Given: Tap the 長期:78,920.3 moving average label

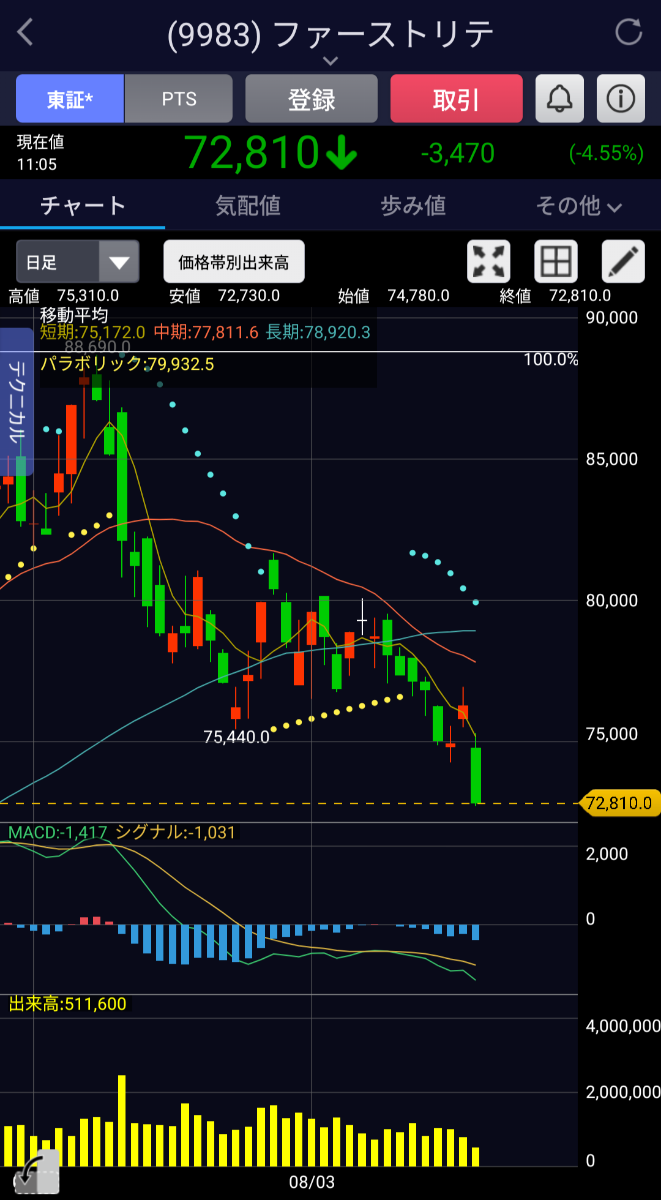Looking at the screenshot, I should tap(319, 332).
